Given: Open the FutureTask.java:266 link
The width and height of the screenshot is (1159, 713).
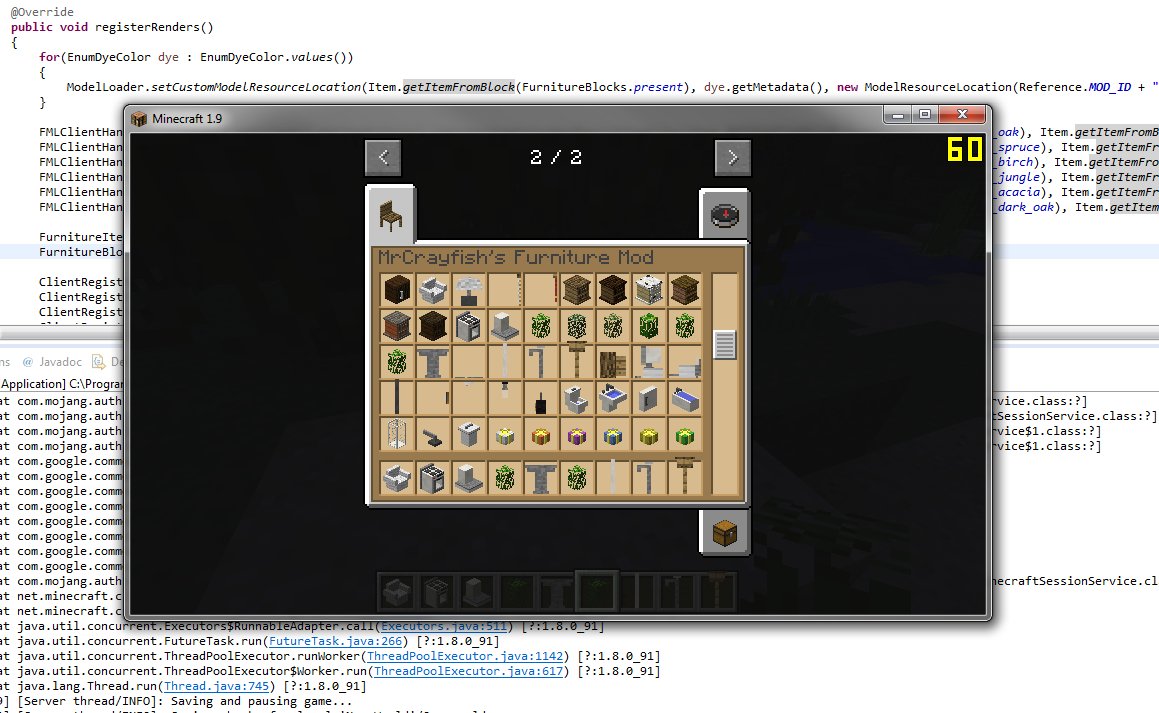Looking at the screenshot, I should coord(336,641).
